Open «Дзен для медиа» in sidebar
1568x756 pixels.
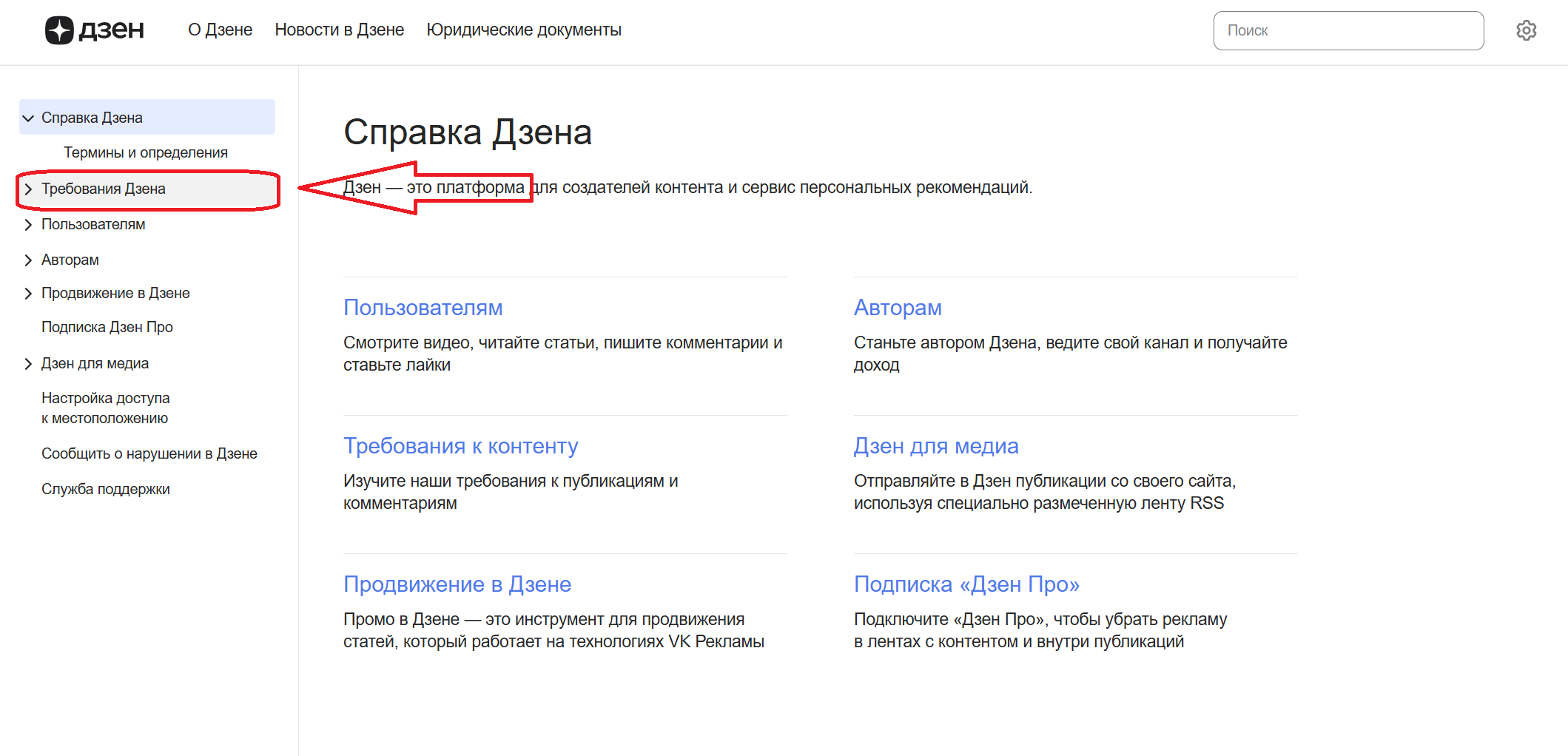[x=95, y=363]
